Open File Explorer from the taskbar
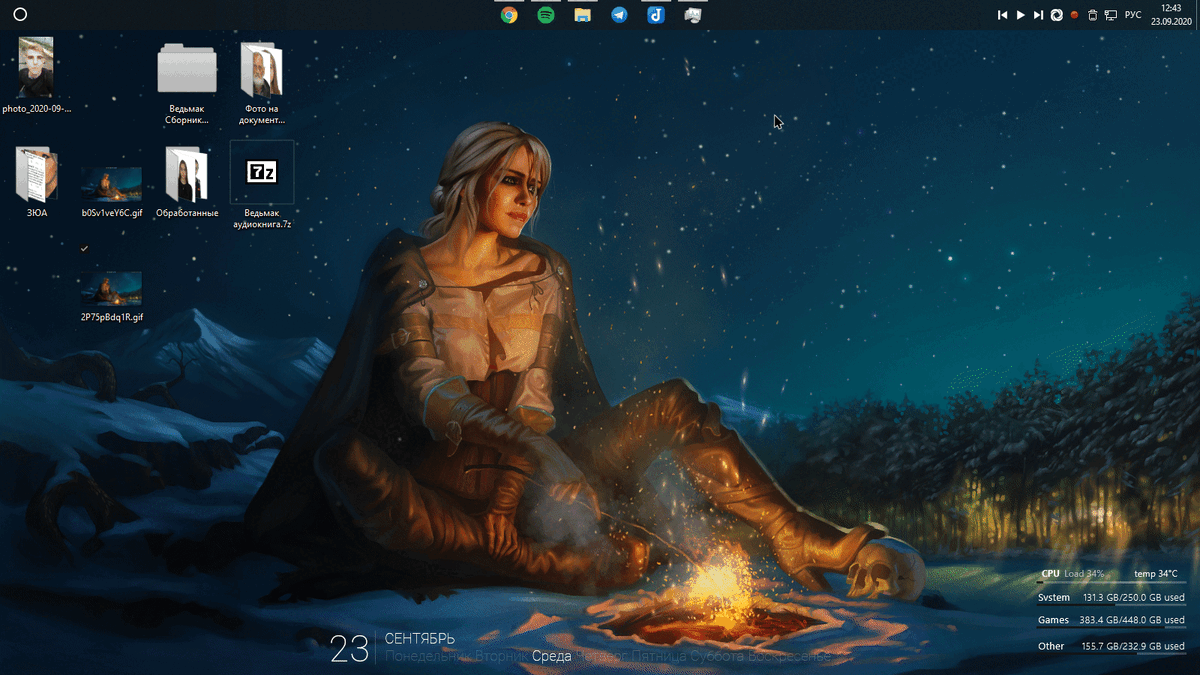 tap(582, 15)
